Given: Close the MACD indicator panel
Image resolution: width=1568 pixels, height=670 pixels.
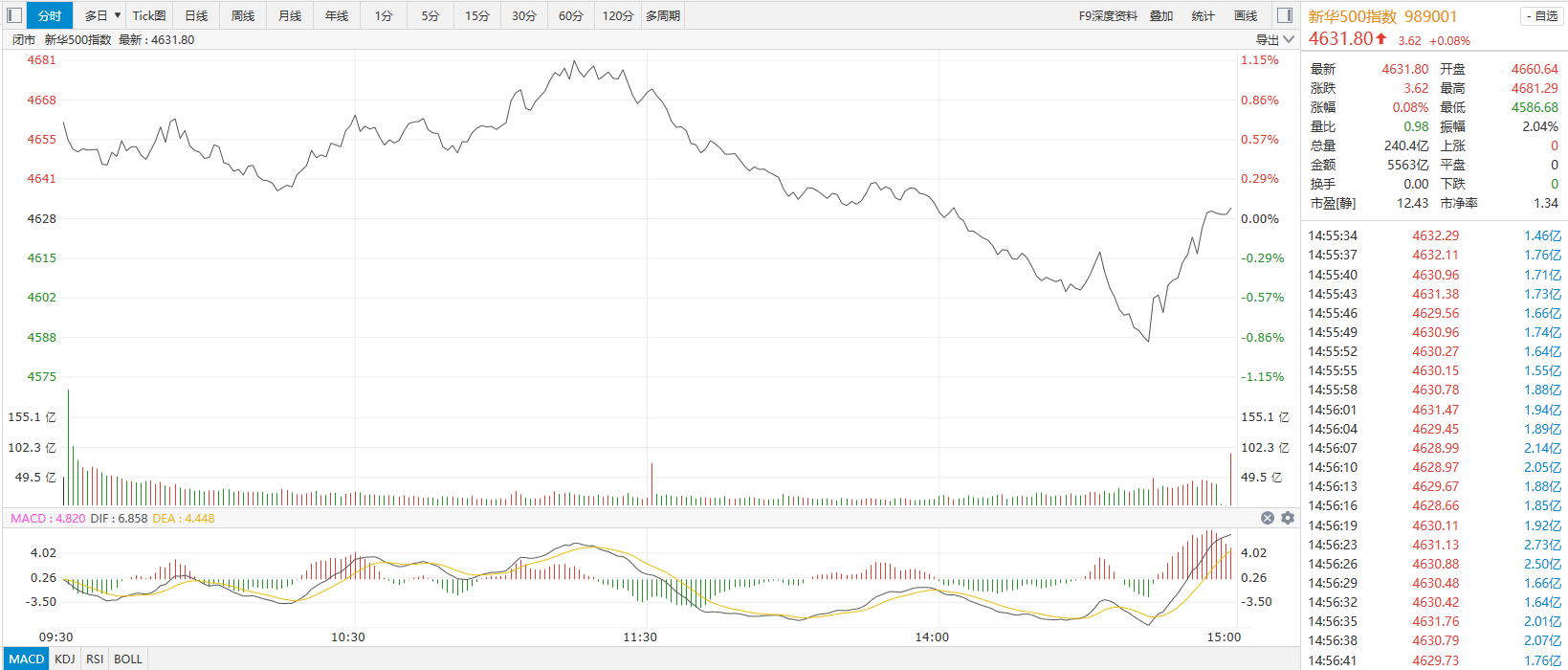Looking at the screenshot, I should coord(1268,518).
